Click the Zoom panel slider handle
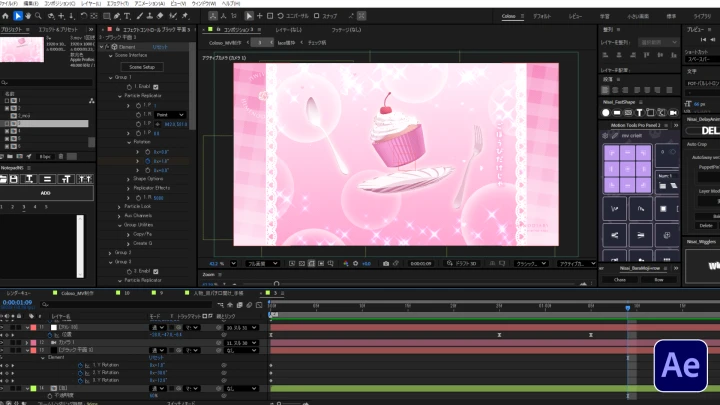This screenshot has height=405, width=720. click(x=276, y=284)
